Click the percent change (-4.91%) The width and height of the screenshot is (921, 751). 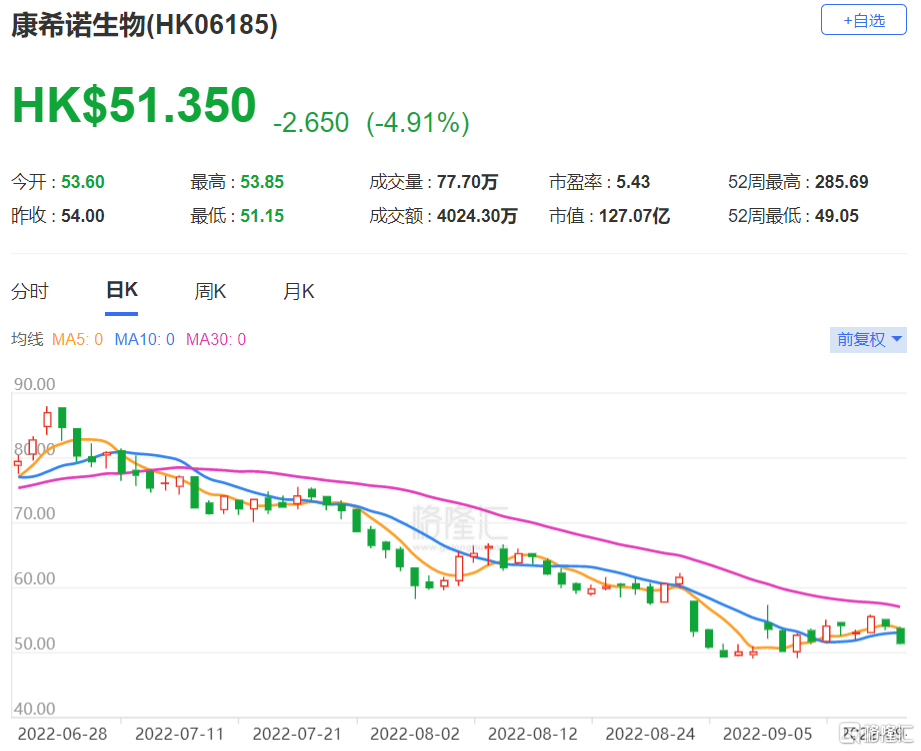click(x=418, y=123)
